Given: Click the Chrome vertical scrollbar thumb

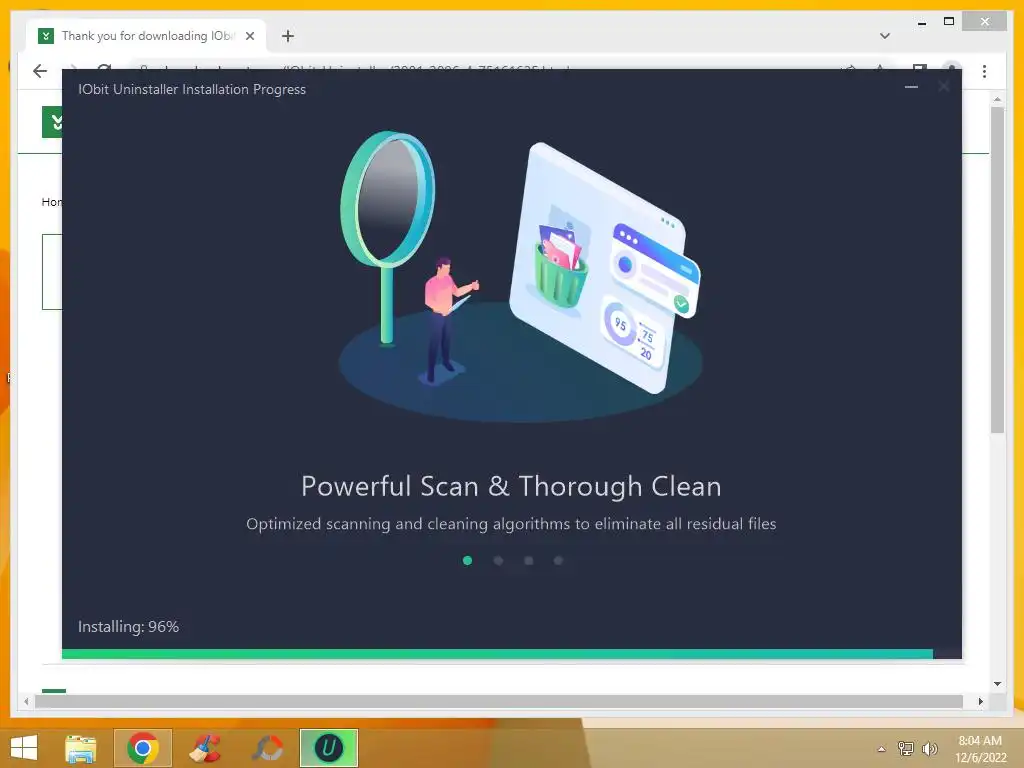Looking at the screenshot, I should point(997,270).
